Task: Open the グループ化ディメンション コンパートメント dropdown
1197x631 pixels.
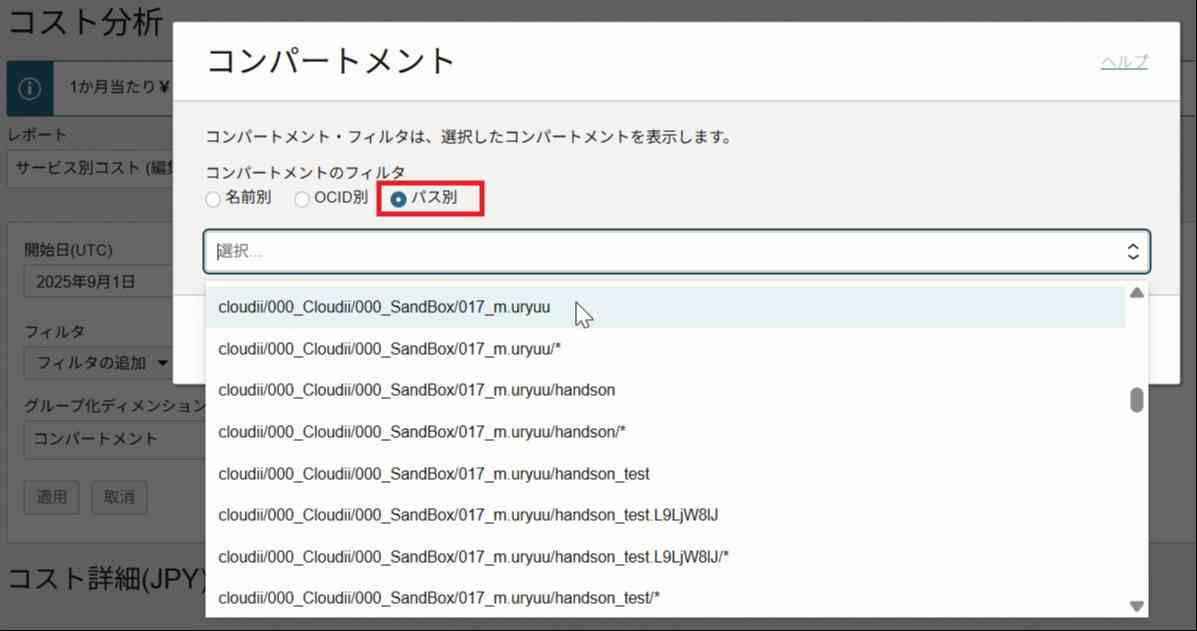Action: [97, 438]
